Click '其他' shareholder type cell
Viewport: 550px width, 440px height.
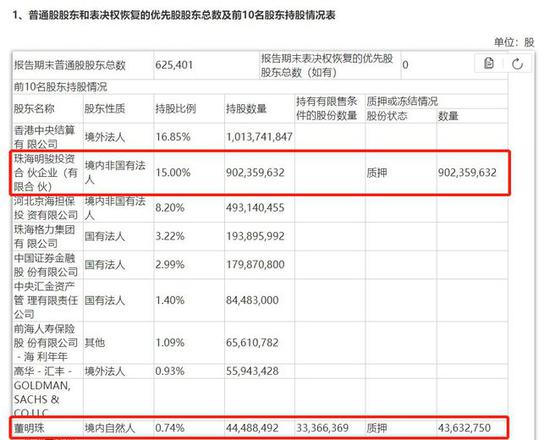(95, 343)
